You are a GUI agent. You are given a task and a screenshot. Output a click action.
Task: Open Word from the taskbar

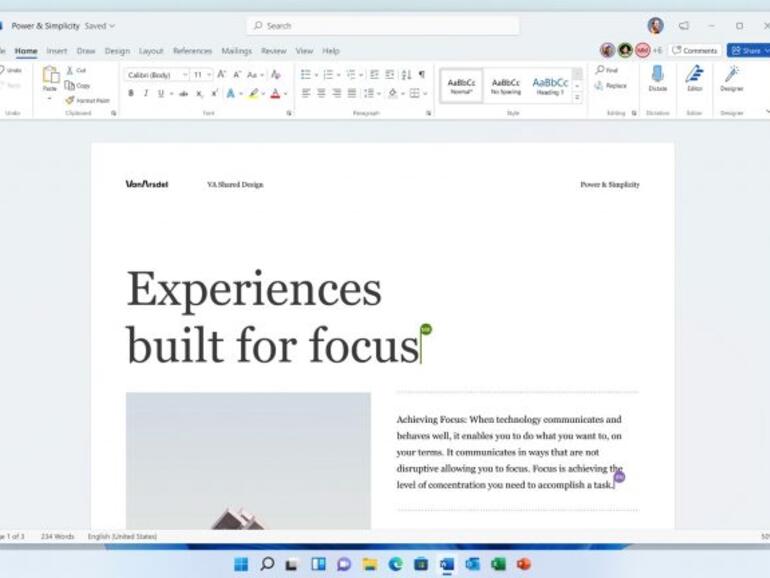(x=447, y=564)
